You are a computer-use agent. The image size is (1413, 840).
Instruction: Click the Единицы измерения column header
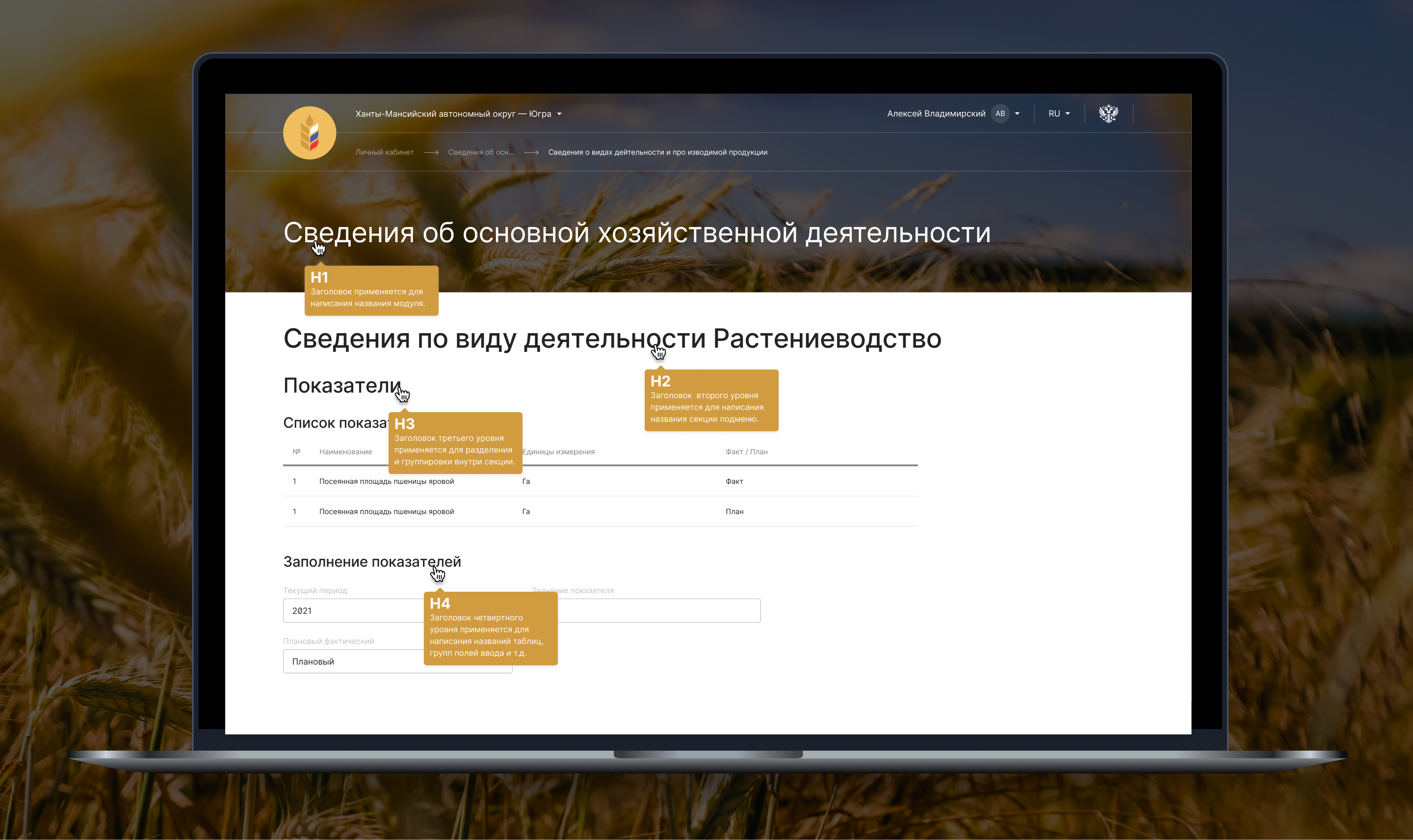pyautogui.click(x=558, y=452)
